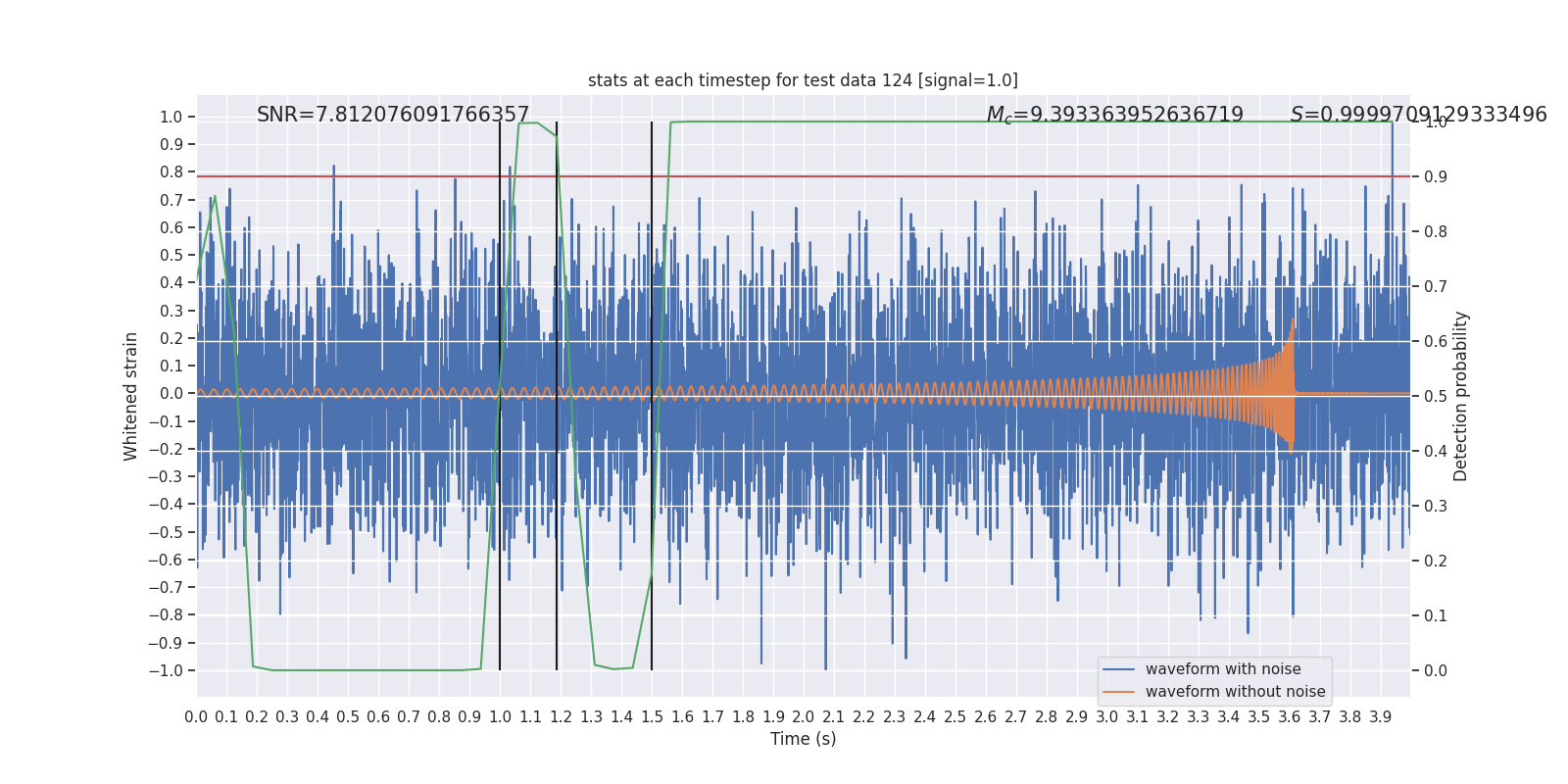Click the 1.7 tick label on the time axis
Viewport: 1568px width, 784px height.
click(x=712, y=717)
